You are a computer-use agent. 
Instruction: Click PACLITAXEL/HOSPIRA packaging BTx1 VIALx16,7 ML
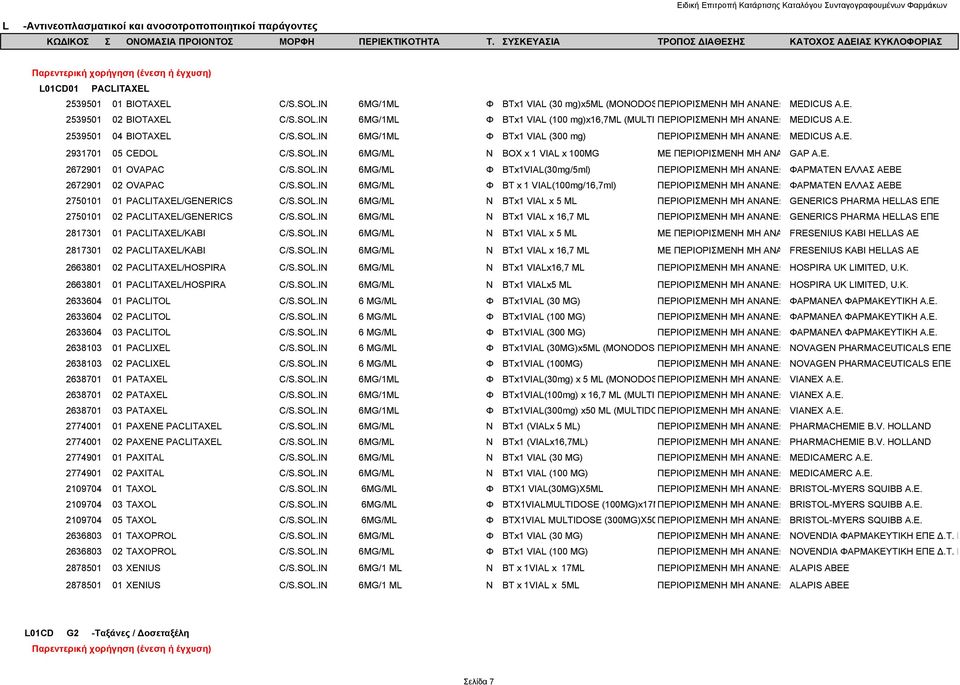coord(543,268)
